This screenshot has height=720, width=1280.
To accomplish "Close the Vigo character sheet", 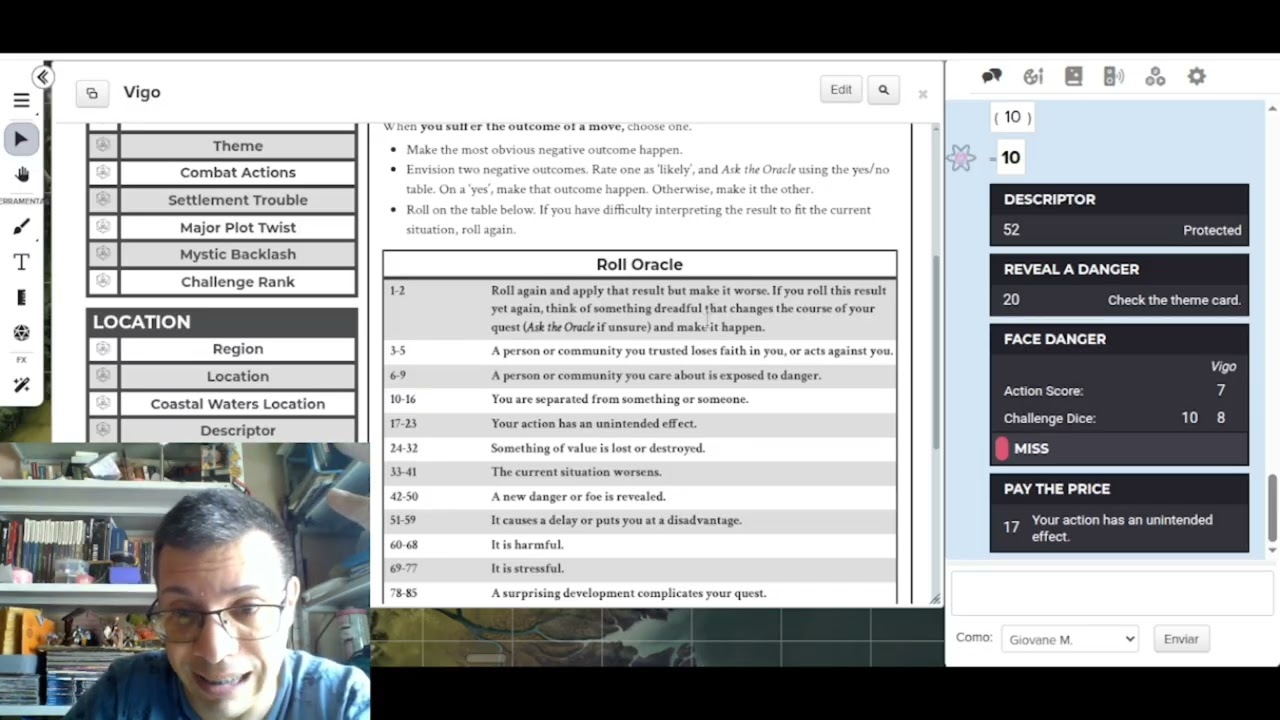I will 923,94.
